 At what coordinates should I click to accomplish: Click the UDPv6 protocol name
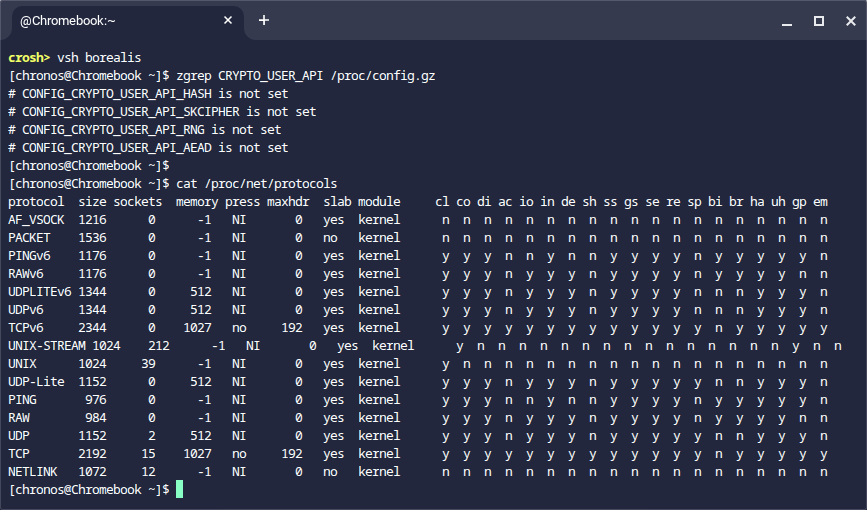(x=25, y=310)
